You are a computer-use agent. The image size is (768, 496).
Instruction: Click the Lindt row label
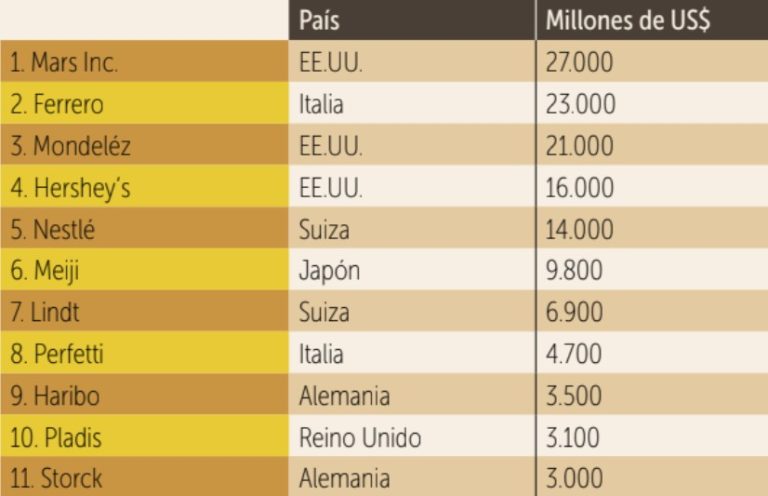[46, 312]
